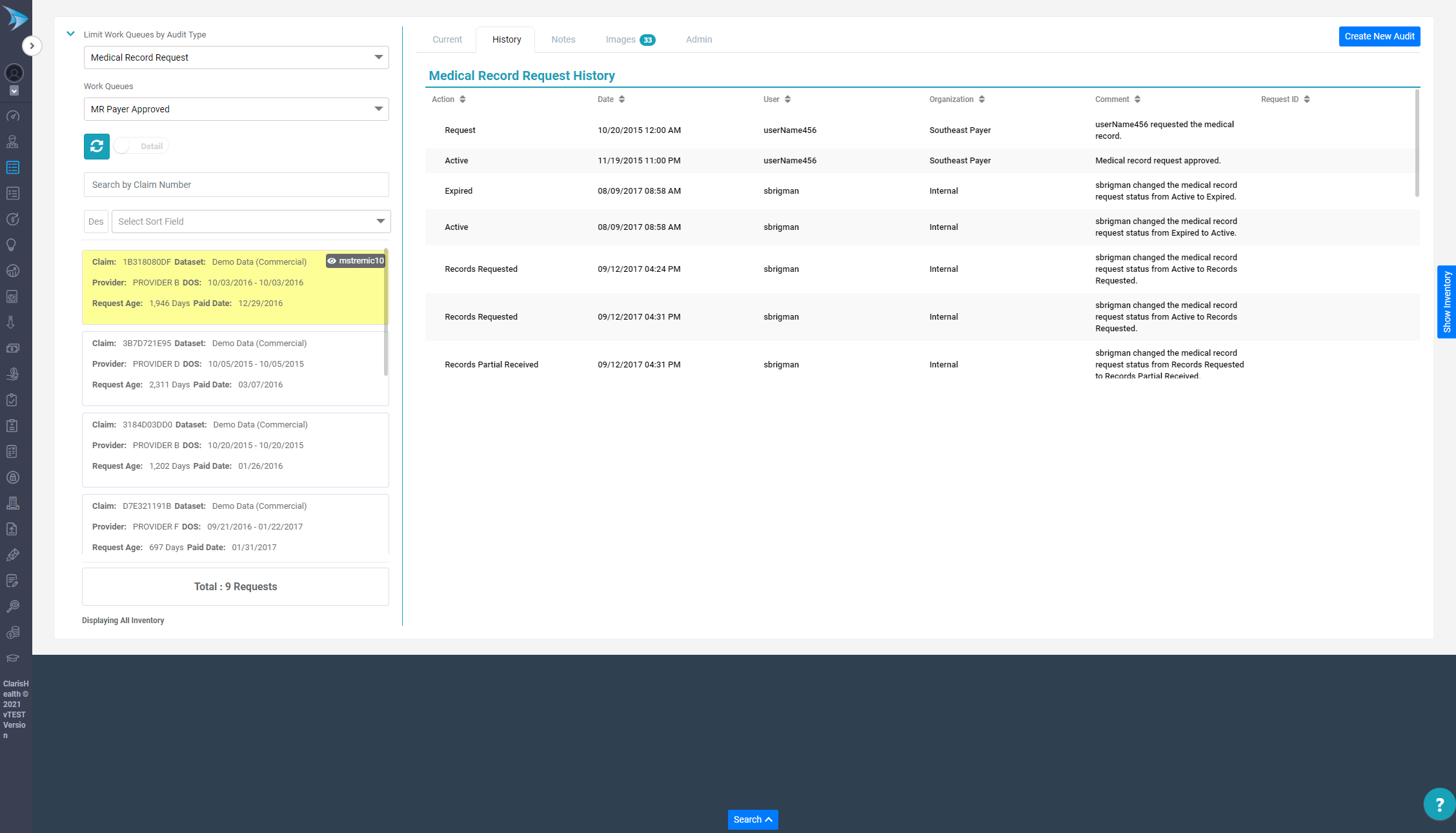Open the hand holding coin icon
The height and width of the screenshot is (833, 1456).
coord(13,375)
